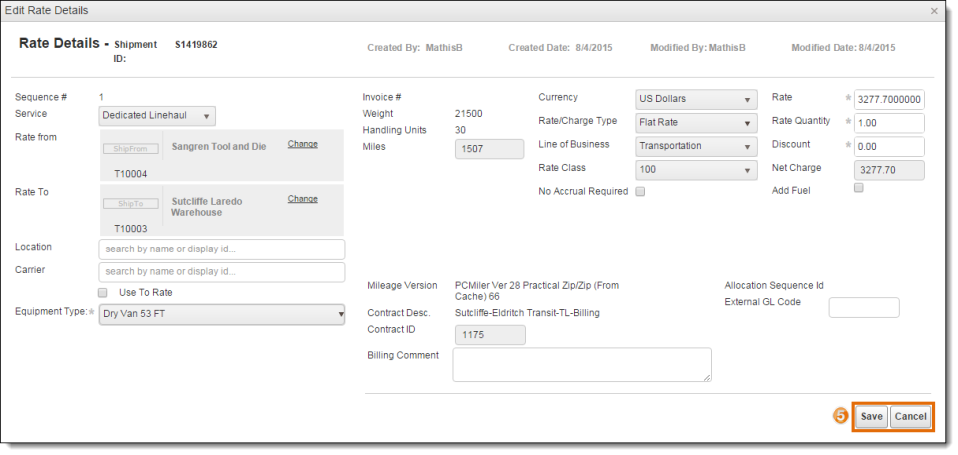Click Change link for Rate To
958x455 pixels.
pyautogui.click(x=302, y=199)
